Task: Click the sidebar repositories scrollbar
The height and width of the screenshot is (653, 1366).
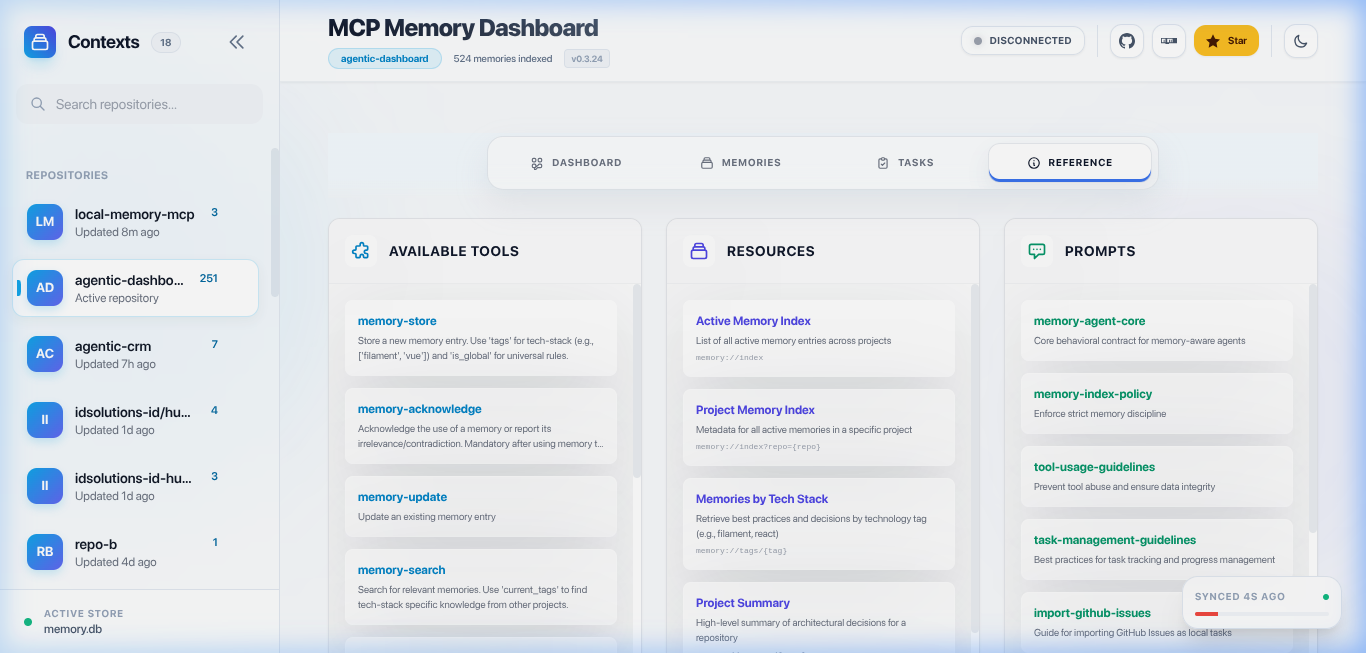Action: (x=275, y=222)
